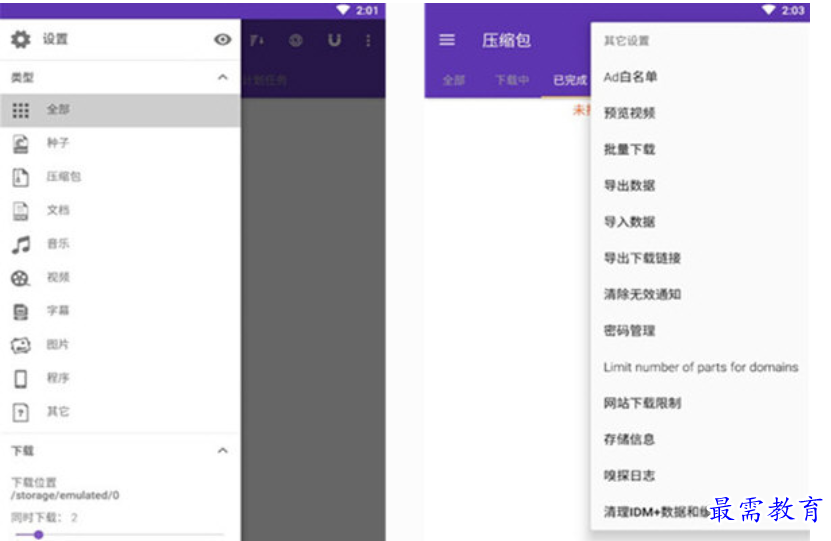Select the 全部 grid icon
Viewport: 831px width, 541px height.
21,110
